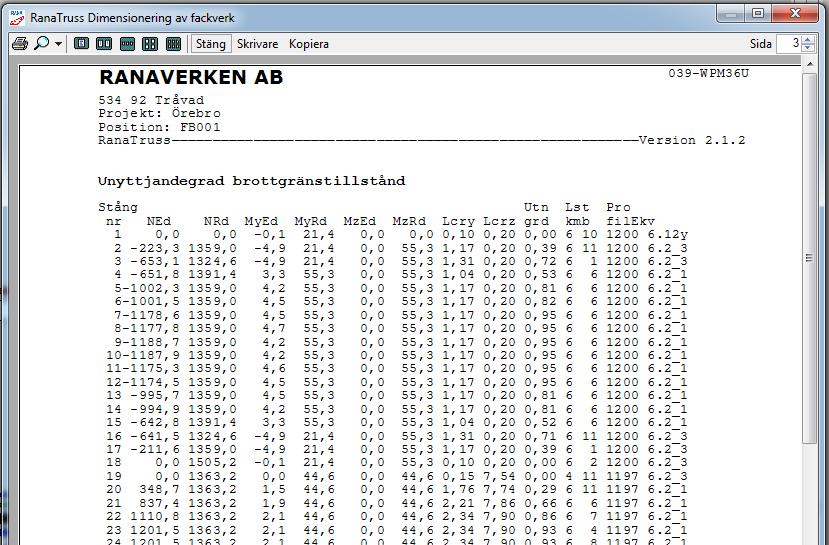Select the two page view icon
This screenshot has height=545, width=829.
point(104,44)
